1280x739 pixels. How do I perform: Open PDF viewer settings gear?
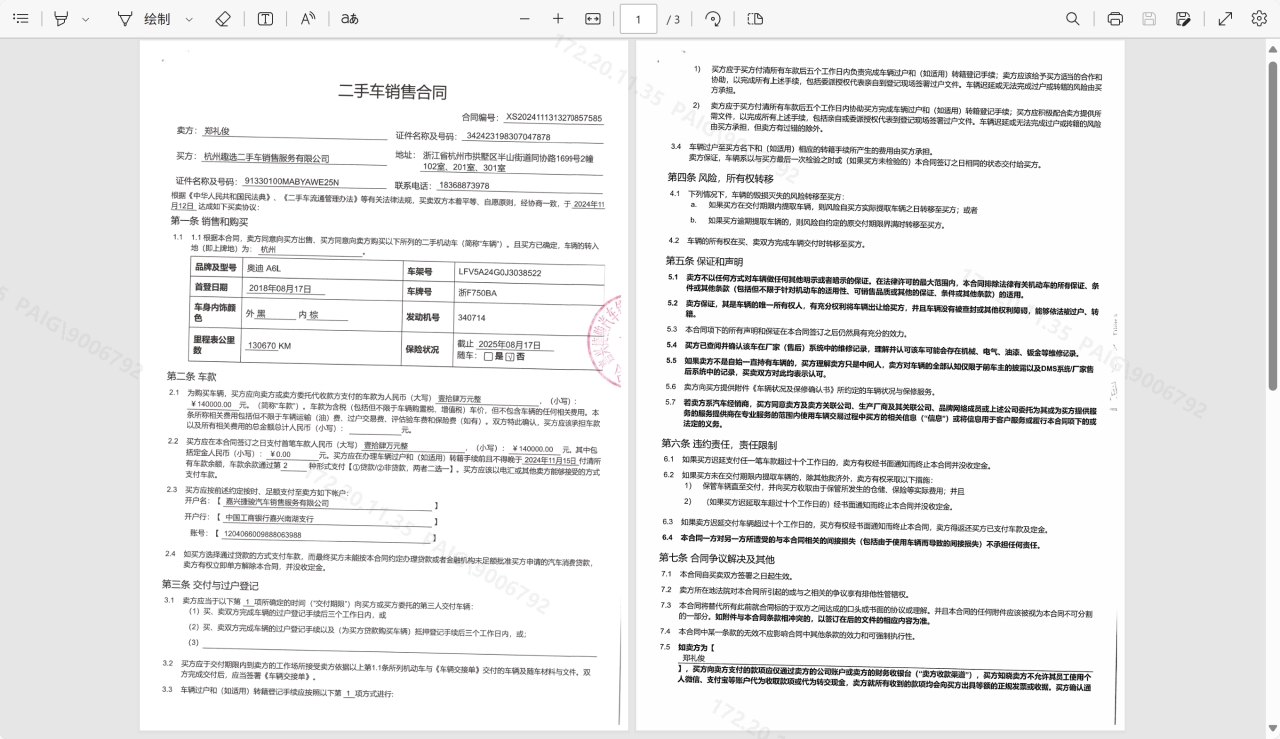click(1259, 19)
